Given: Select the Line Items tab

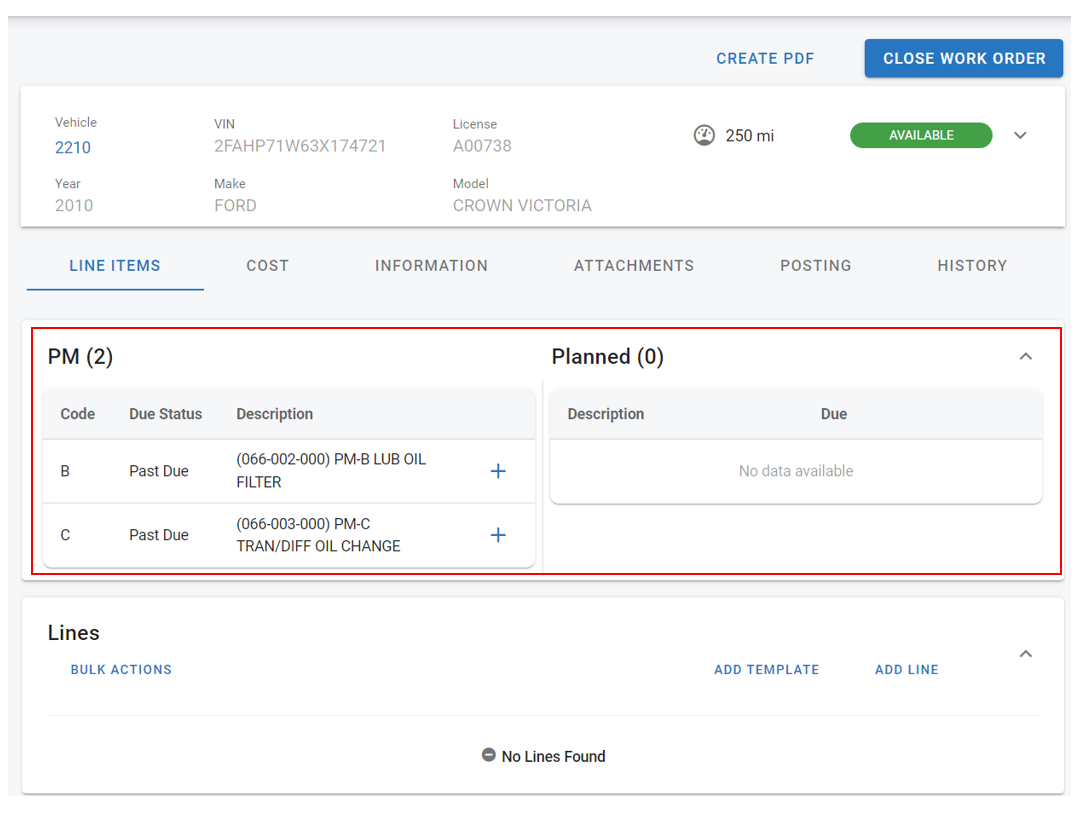Looking at the screenshot, I should 115,266.
